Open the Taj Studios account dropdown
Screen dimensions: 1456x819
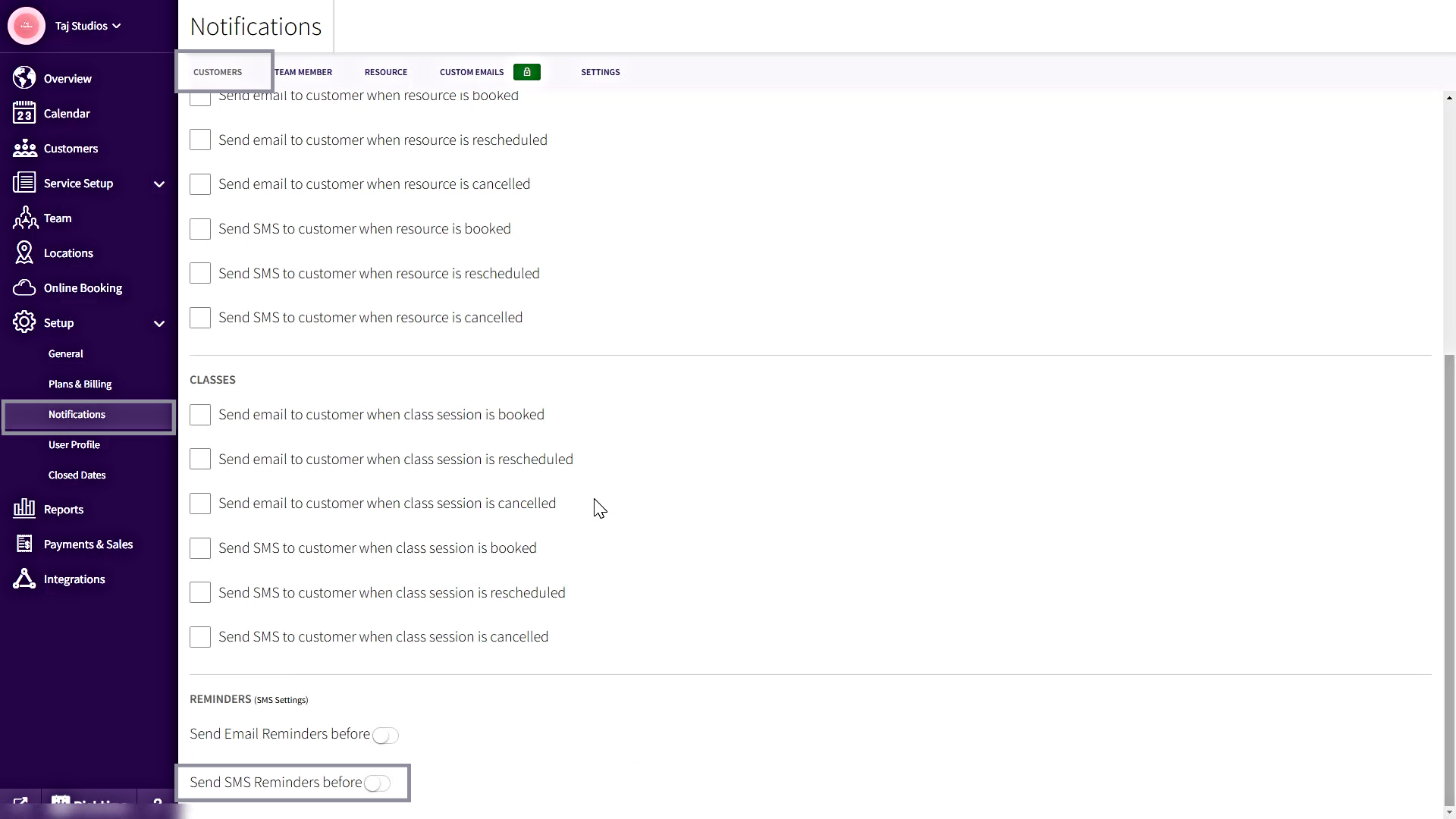coord(87,26)
